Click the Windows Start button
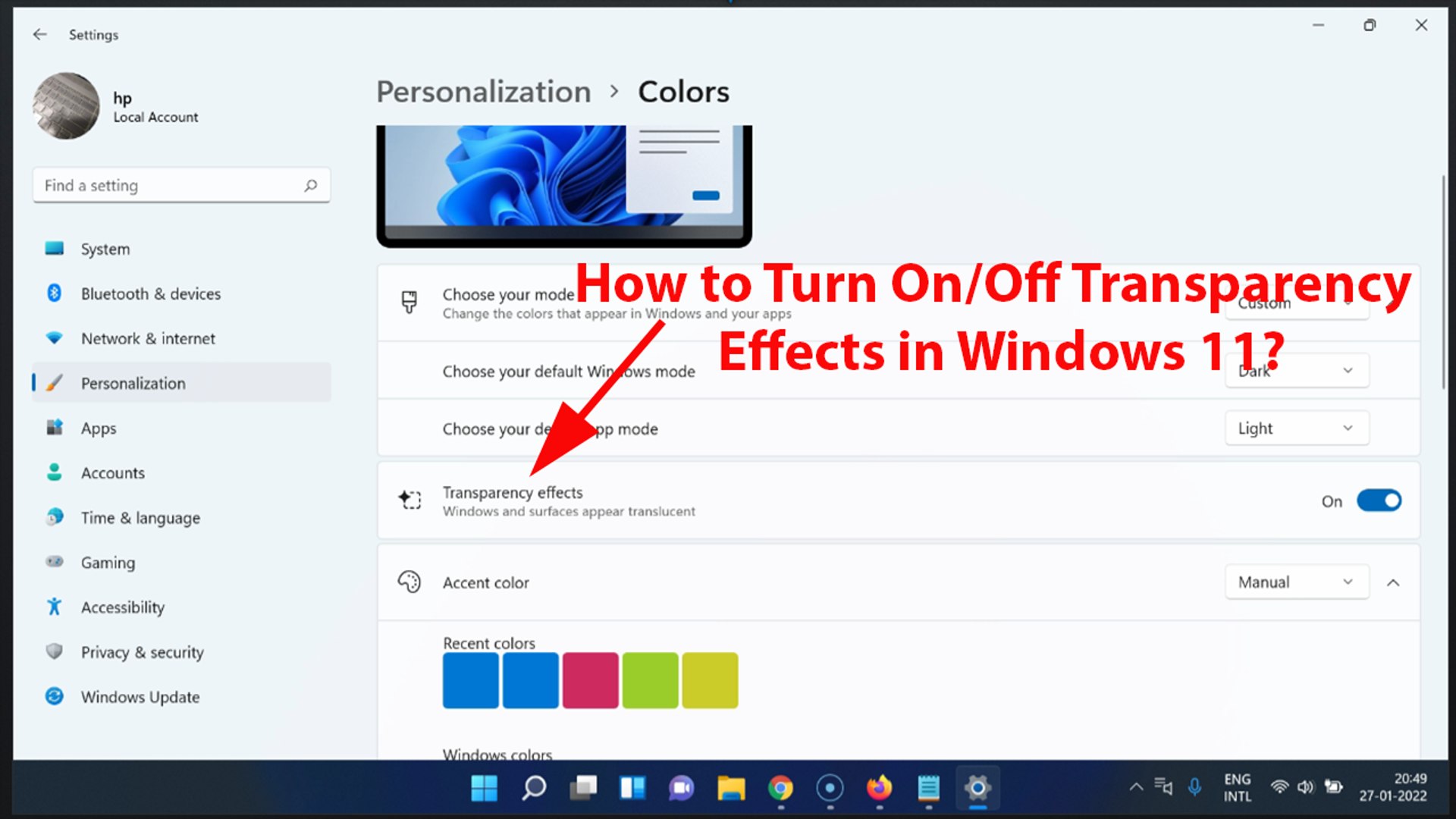 [x=484, y=789]
